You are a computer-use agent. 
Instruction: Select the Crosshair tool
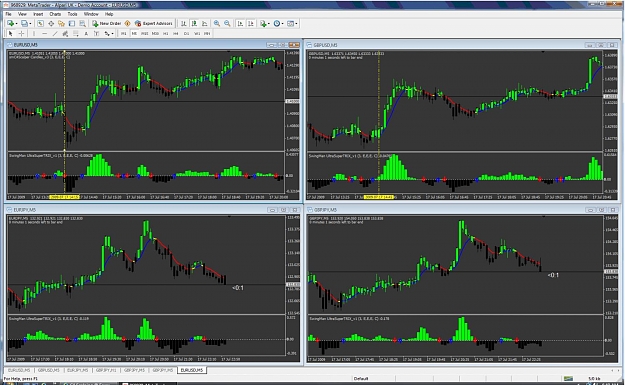21,33
